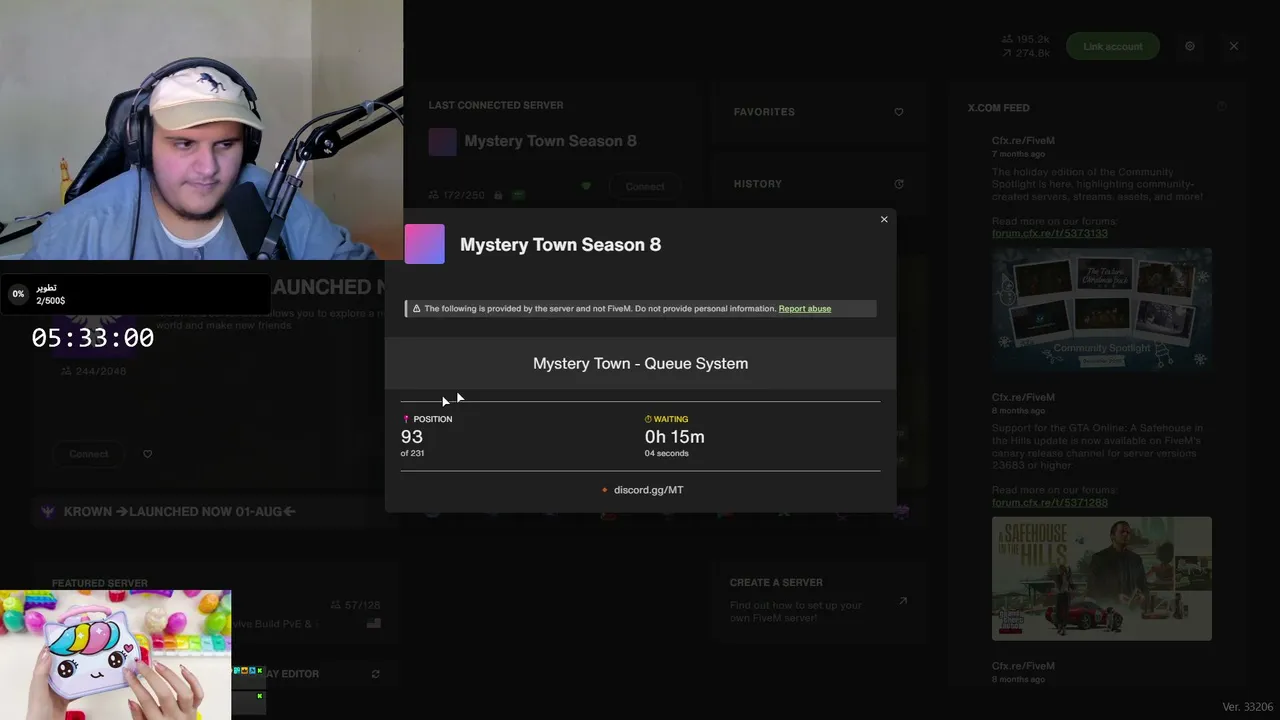Close the FiveM launcher window
The height and width of the screenshot is (720, 1280).
click(x=1234, y=46)
